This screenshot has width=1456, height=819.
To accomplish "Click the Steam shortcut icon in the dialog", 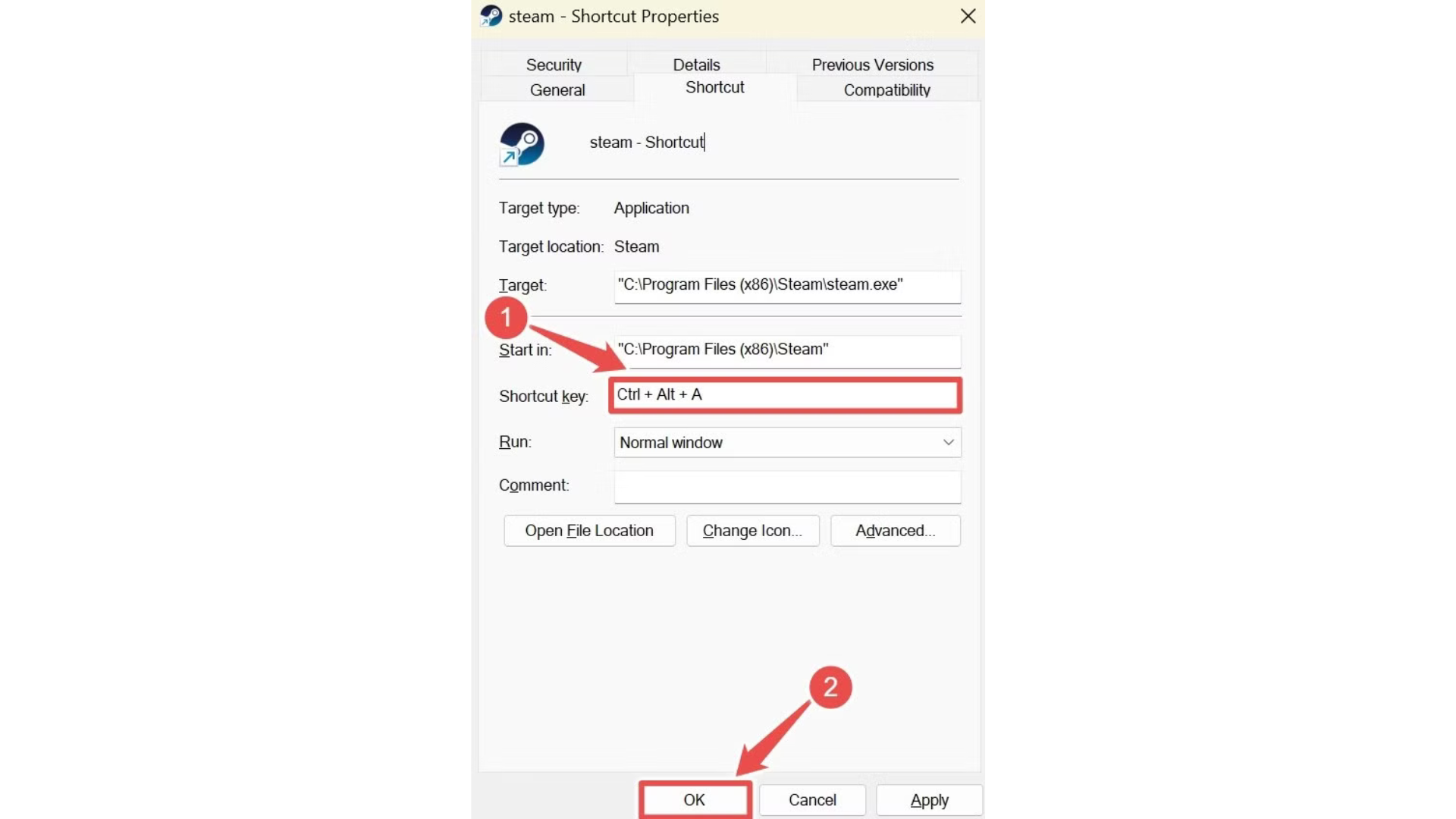I will (x=521, y=144).
